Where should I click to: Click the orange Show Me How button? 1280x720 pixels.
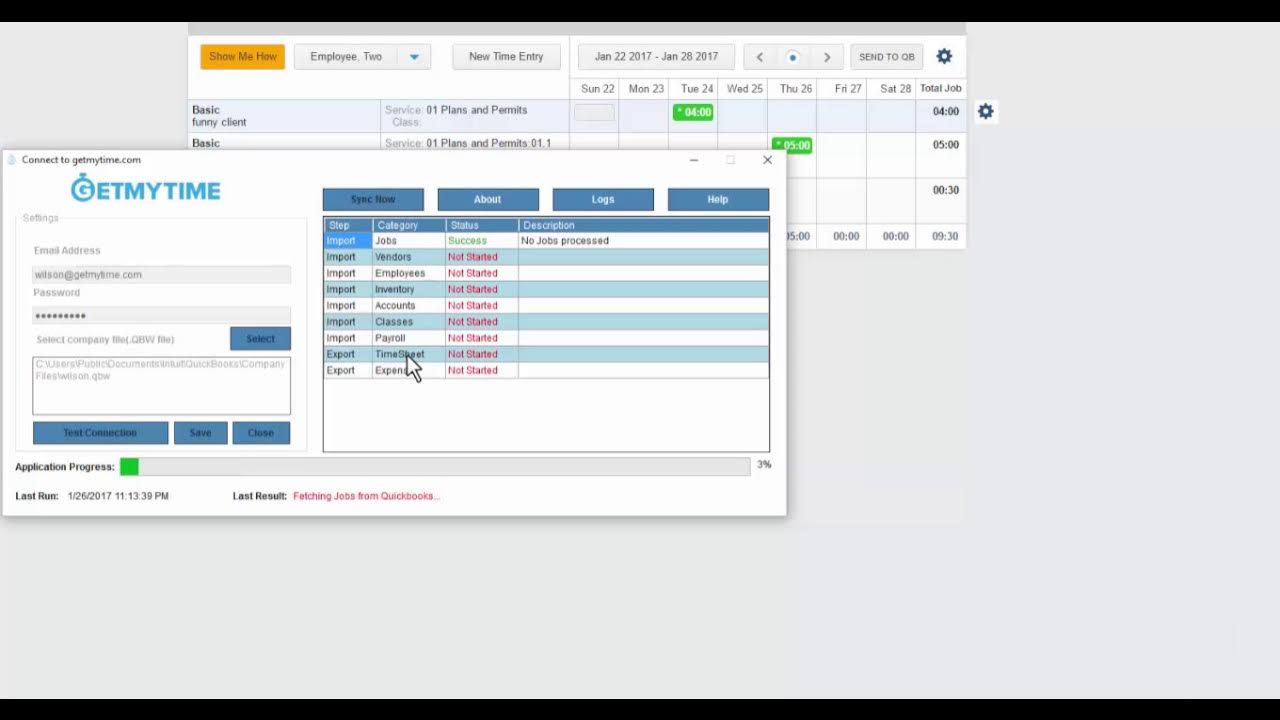[243, 57]
